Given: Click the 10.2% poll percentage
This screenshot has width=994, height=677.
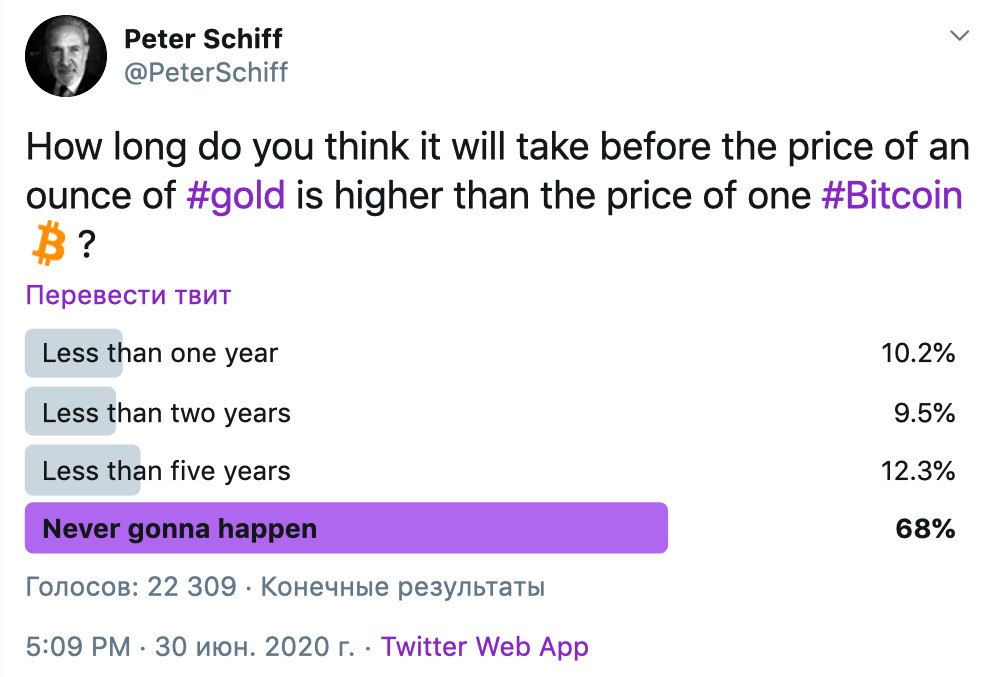Looking at the screenshot, I should [919, 353].
